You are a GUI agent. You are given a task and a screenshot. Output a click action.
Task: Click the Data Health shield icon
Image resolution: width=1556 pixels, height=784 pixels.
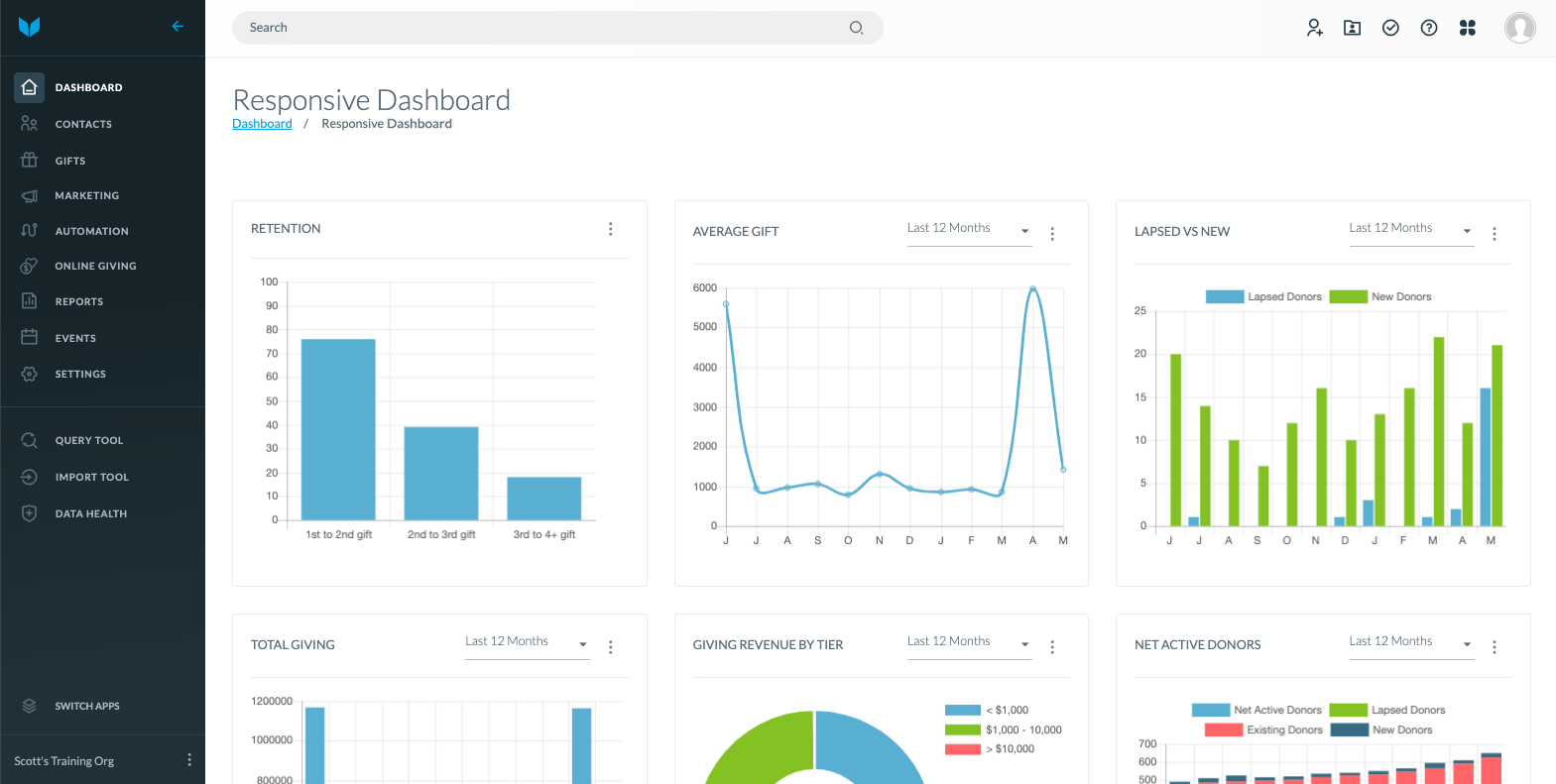[30, 513]
